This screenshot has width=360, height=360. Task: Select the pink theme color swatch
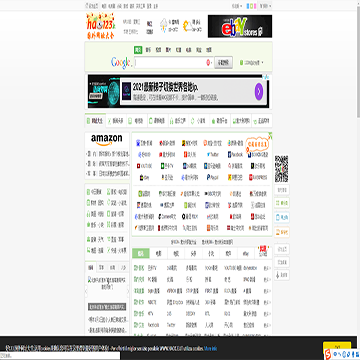255,6
